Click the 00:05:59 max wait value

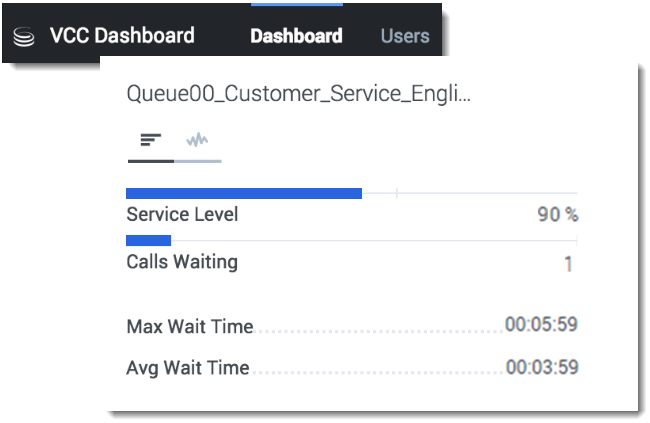[541, 325]
